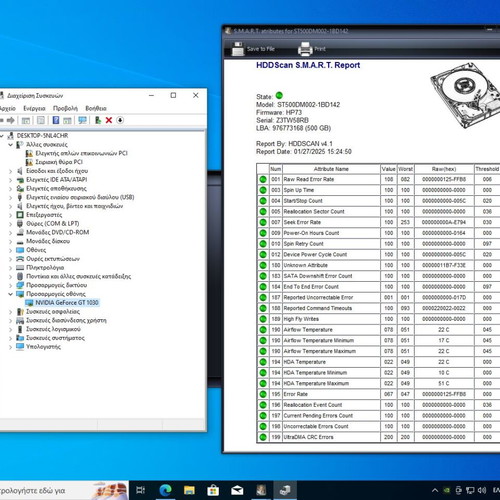Expand Ελεγκτές αποθήκευσης category
This screenshot has width=500, height=500.
(11, 189)
